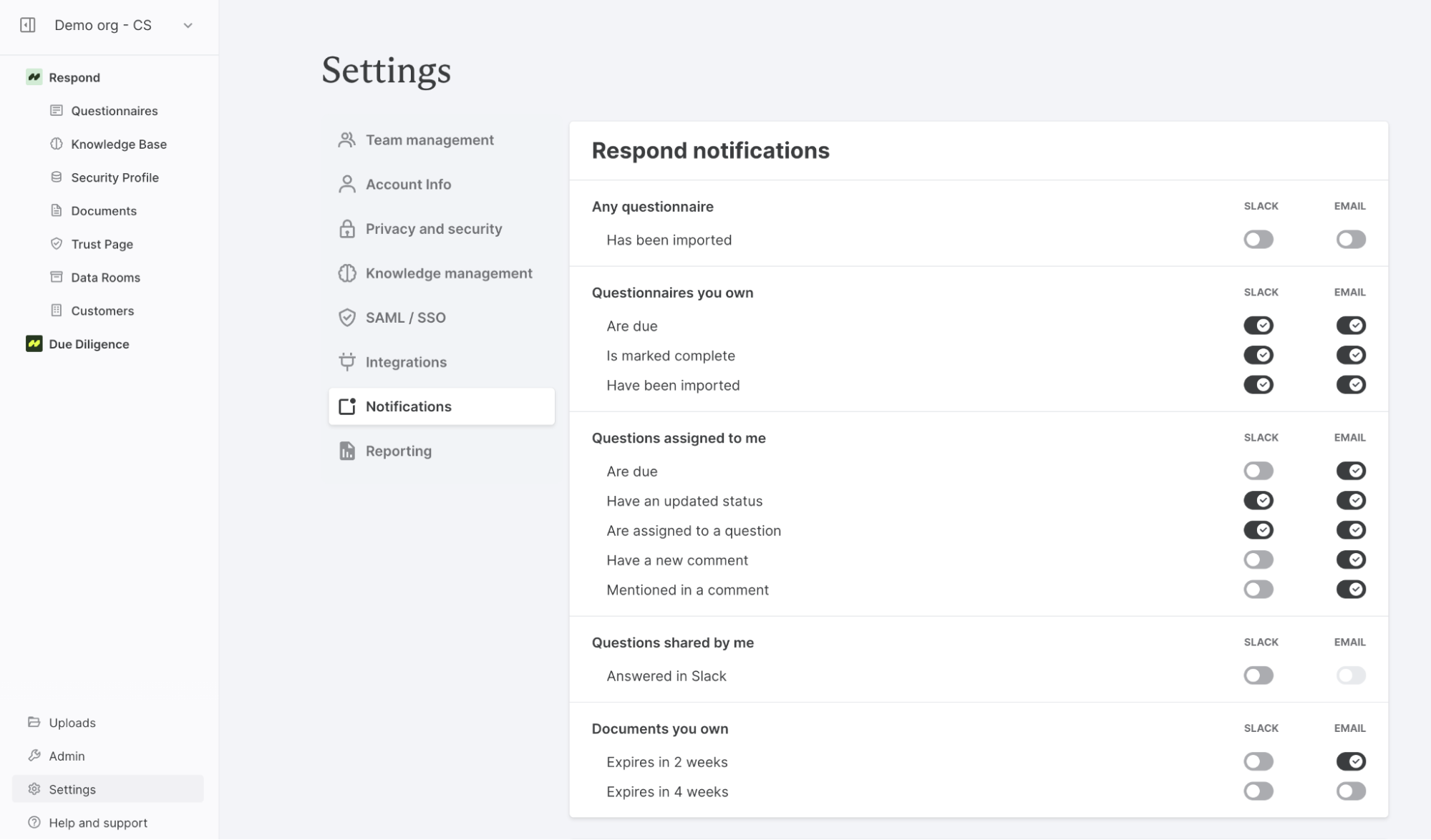Click the Trust Page shield icon
Screen dimensions: 1431x840
57,243
